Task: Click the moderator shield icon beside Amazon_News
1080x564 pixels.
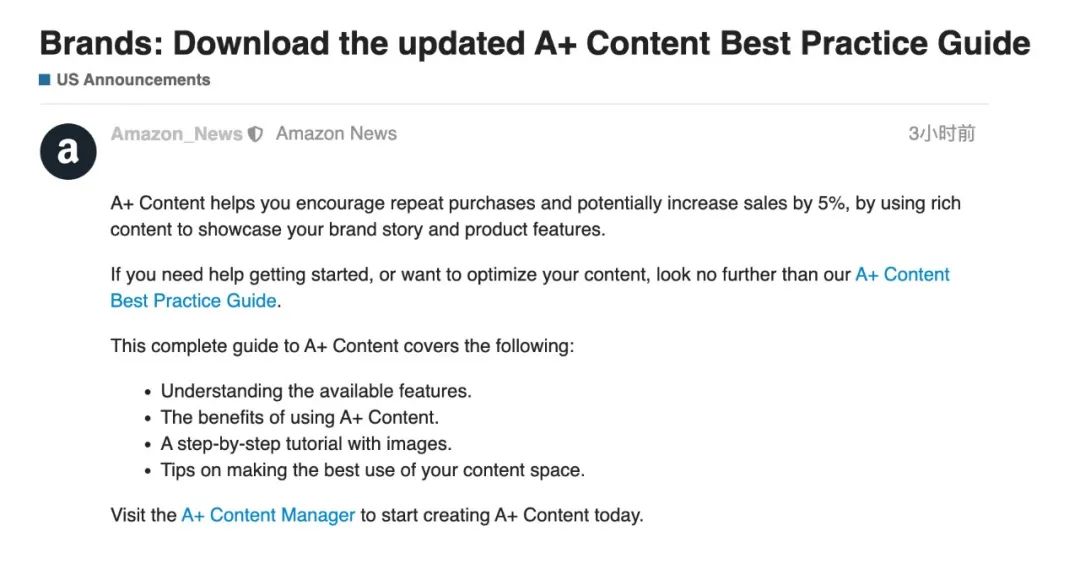Action: click(256, 134)
